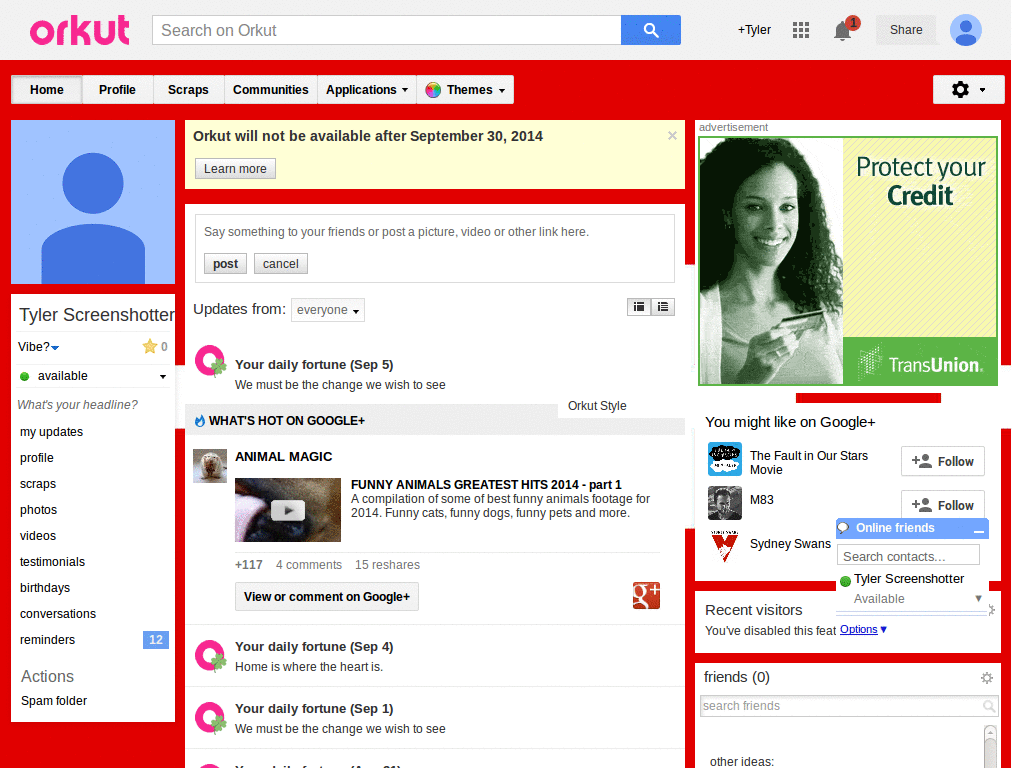Click the Animal Magic avatar thumbnail

click(x=210, y=466)
